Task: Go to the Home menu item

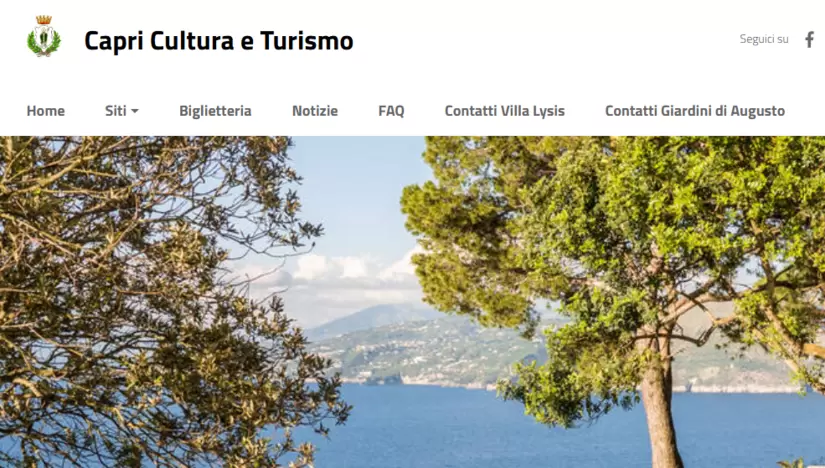Action: pyautogui.click(x=46, y=111)
